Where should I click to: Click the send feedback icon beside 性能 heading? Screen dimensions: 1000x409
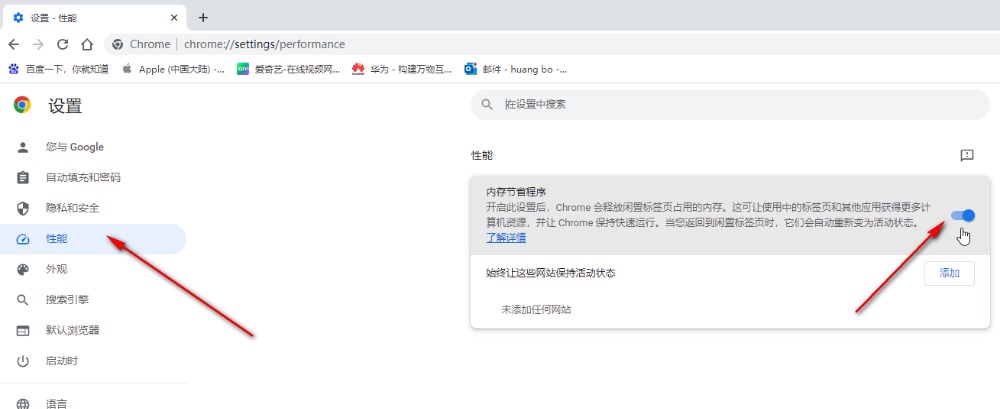tap(966, 156)
